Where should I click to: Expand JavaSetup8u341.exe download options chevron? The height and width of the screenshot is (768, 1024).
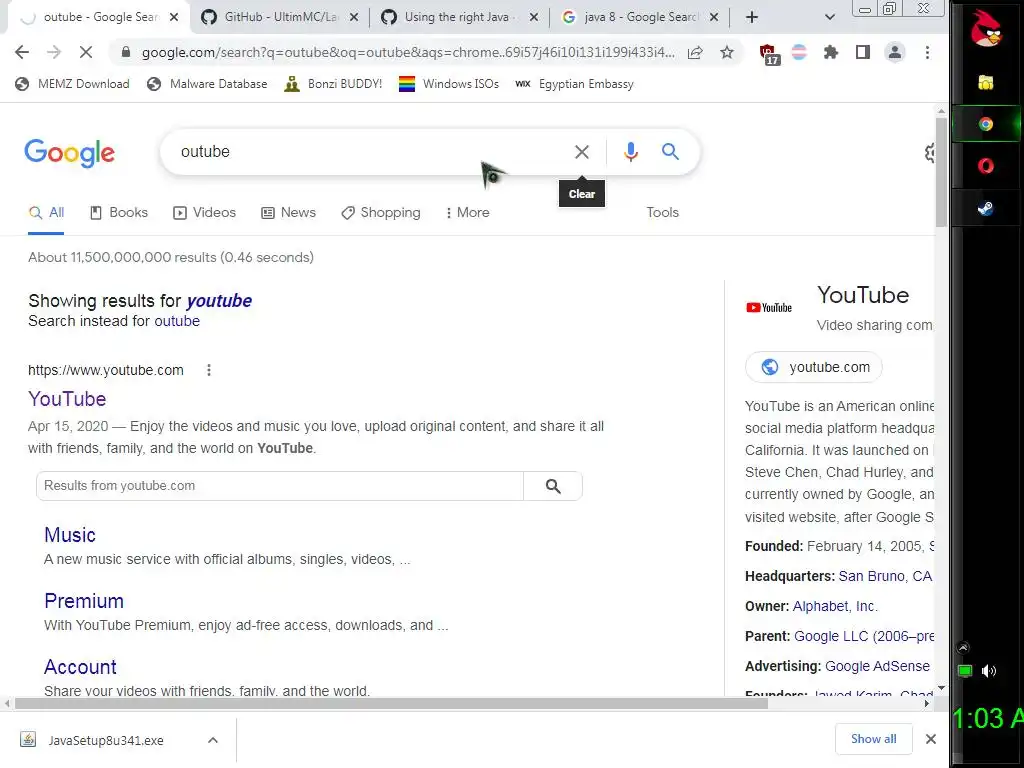coord(213,740)
